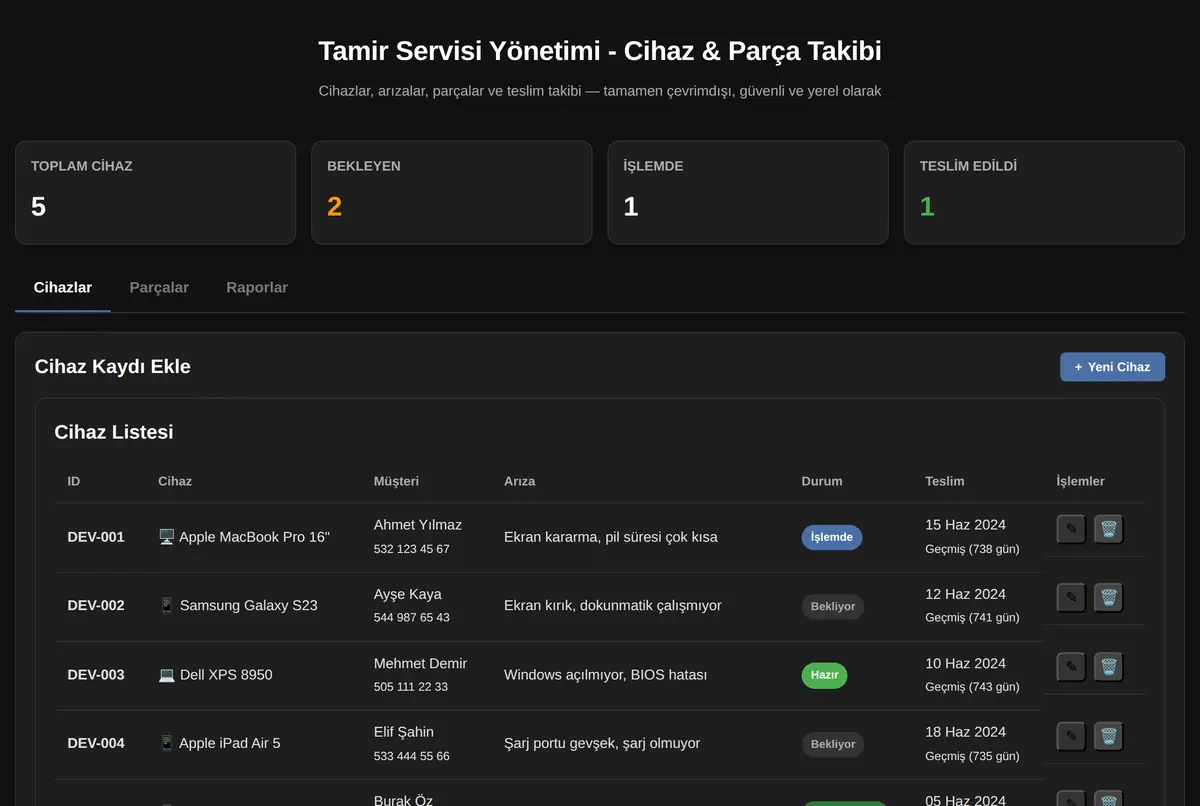The width and height of the screenshot is (1200, 806).
Task: Remove the Dell XPS 8950 entry
Action: pyautogui.click(x=1108, y=667)
